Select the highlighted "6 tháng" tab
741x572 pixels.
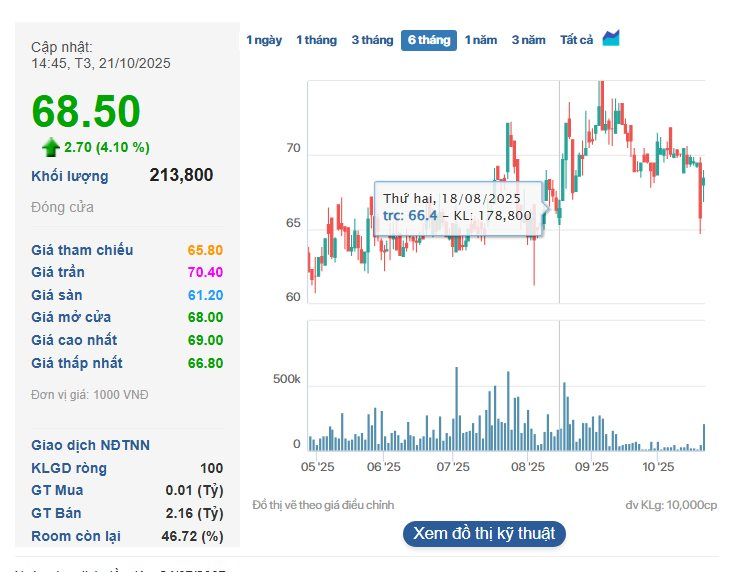428,40
